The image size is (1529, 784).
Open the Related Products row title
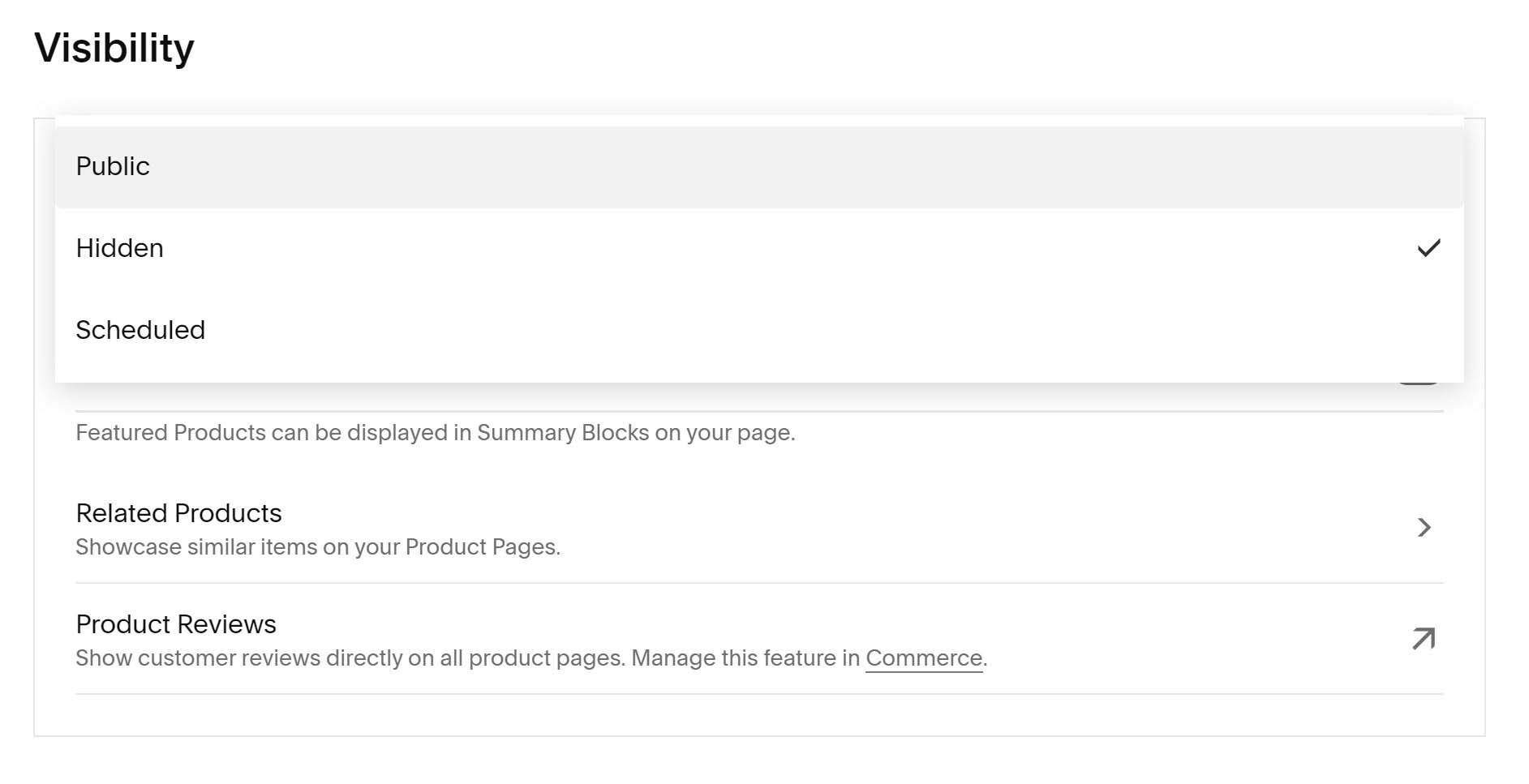[x=178, y=513]
